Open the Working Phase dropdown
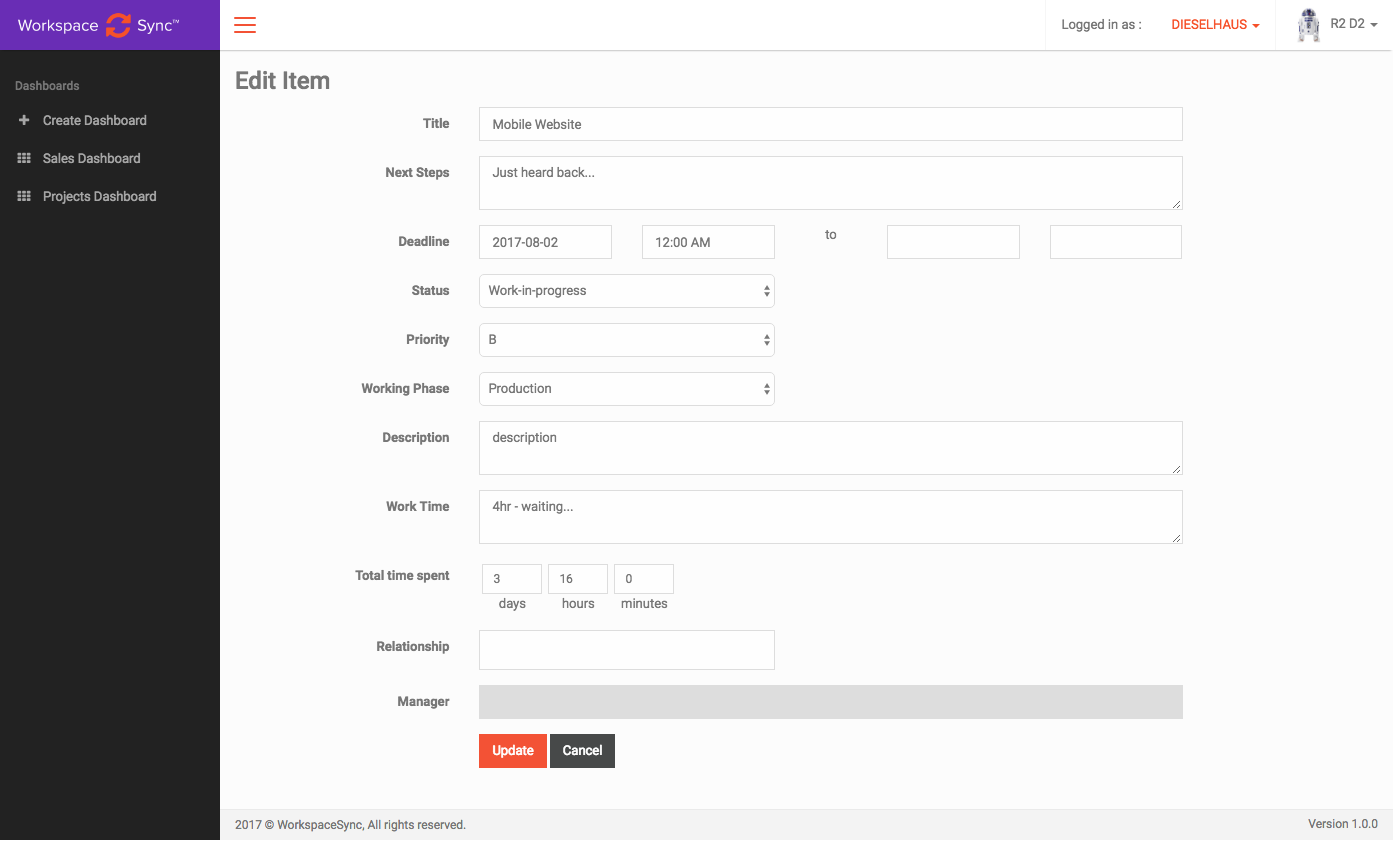This screenshot has width=1393, height=863. [x=626, y=389]
